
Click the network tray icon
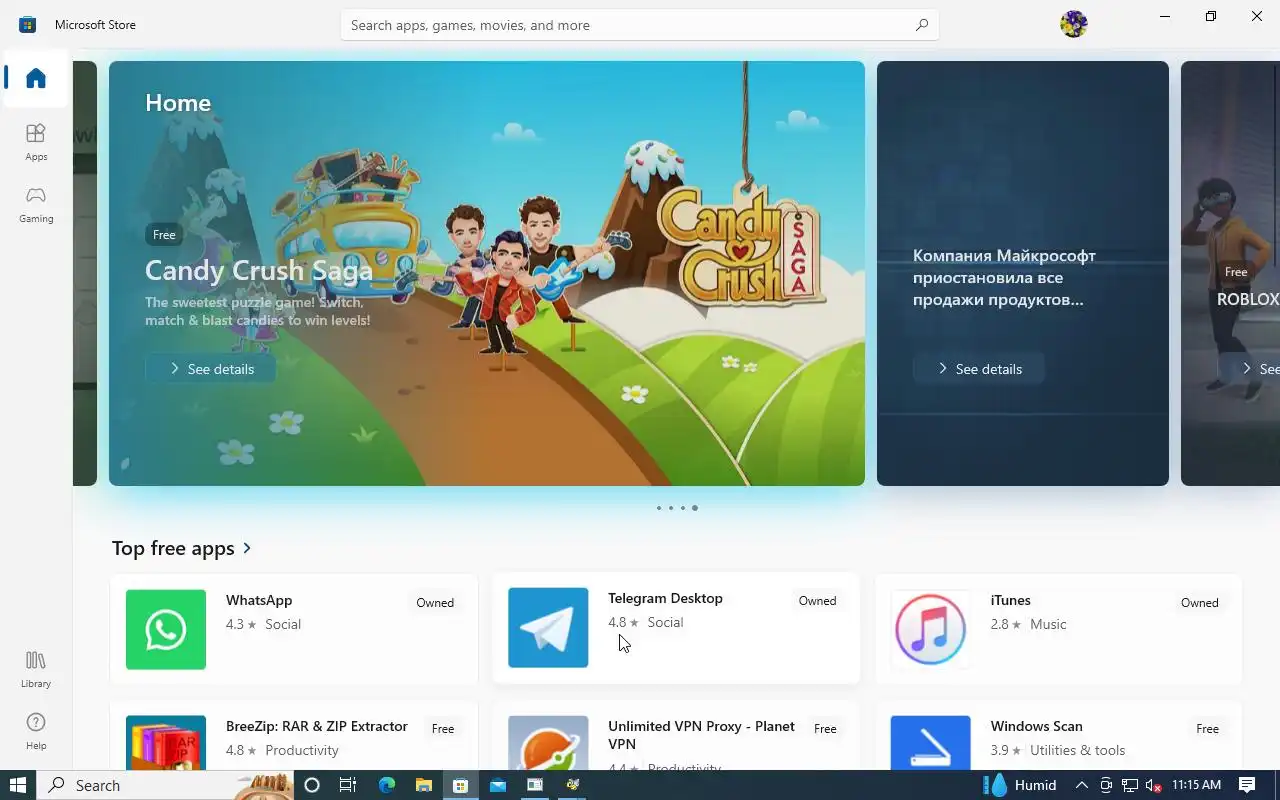point(1130,785)
